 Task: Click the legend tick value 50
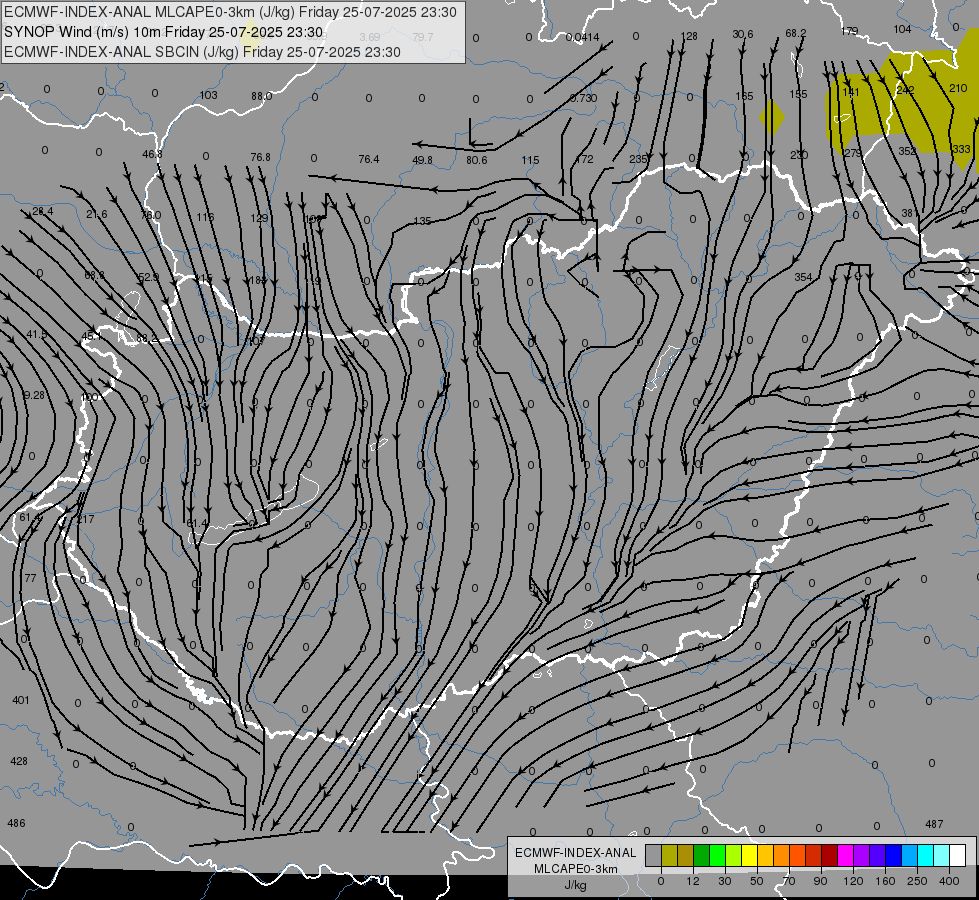coord(757,881)
